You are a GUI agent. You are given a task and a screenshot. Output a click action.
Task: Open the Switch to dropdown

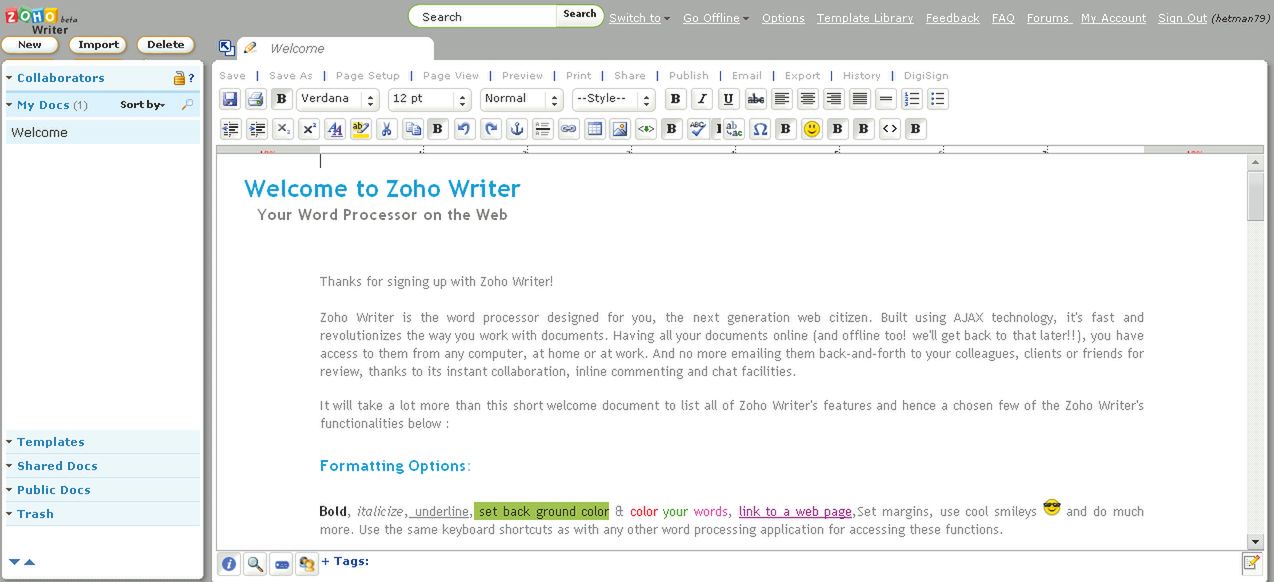point(640,18)
